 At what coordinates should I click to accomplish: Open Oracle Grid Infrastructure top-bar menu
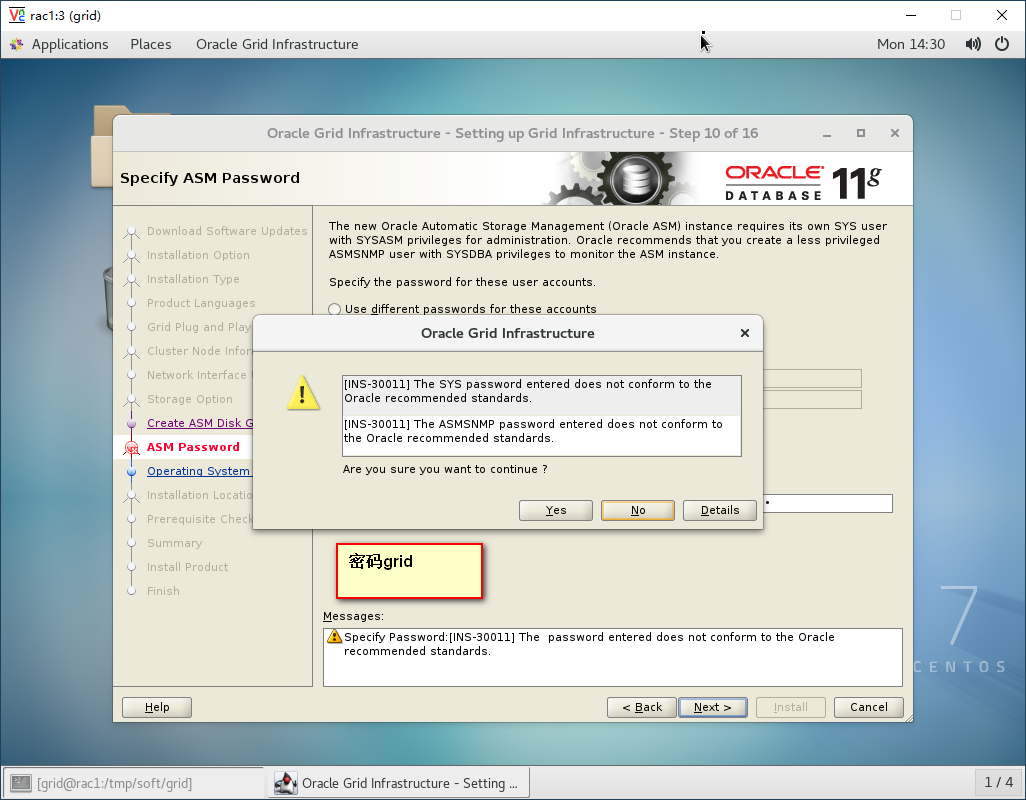(277, 44)
